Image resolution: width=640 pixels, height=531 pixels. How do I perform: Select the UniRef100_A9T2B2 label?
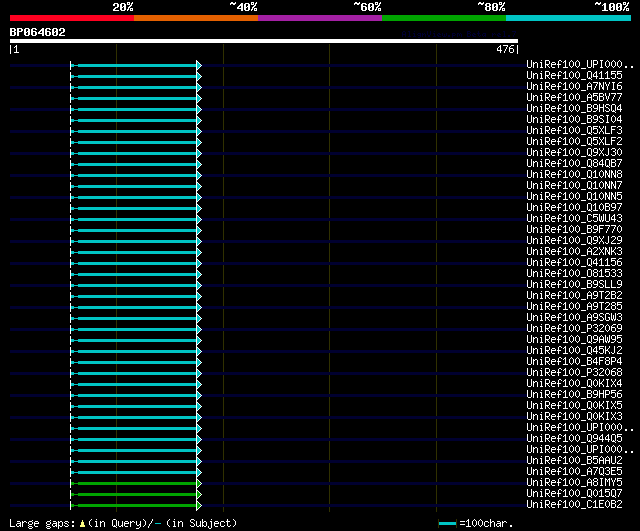[x=574, y=296]
